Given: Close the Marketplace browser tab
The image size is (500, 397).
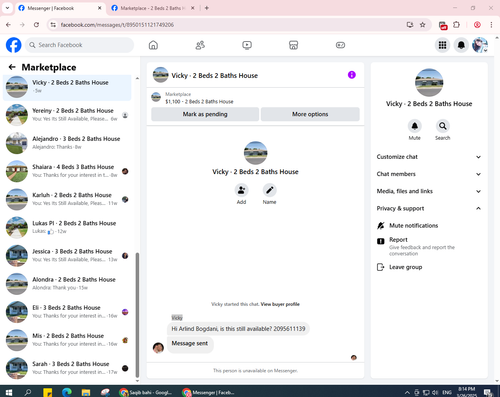Looking at the screenshot, I should click(x=193, y=8).
